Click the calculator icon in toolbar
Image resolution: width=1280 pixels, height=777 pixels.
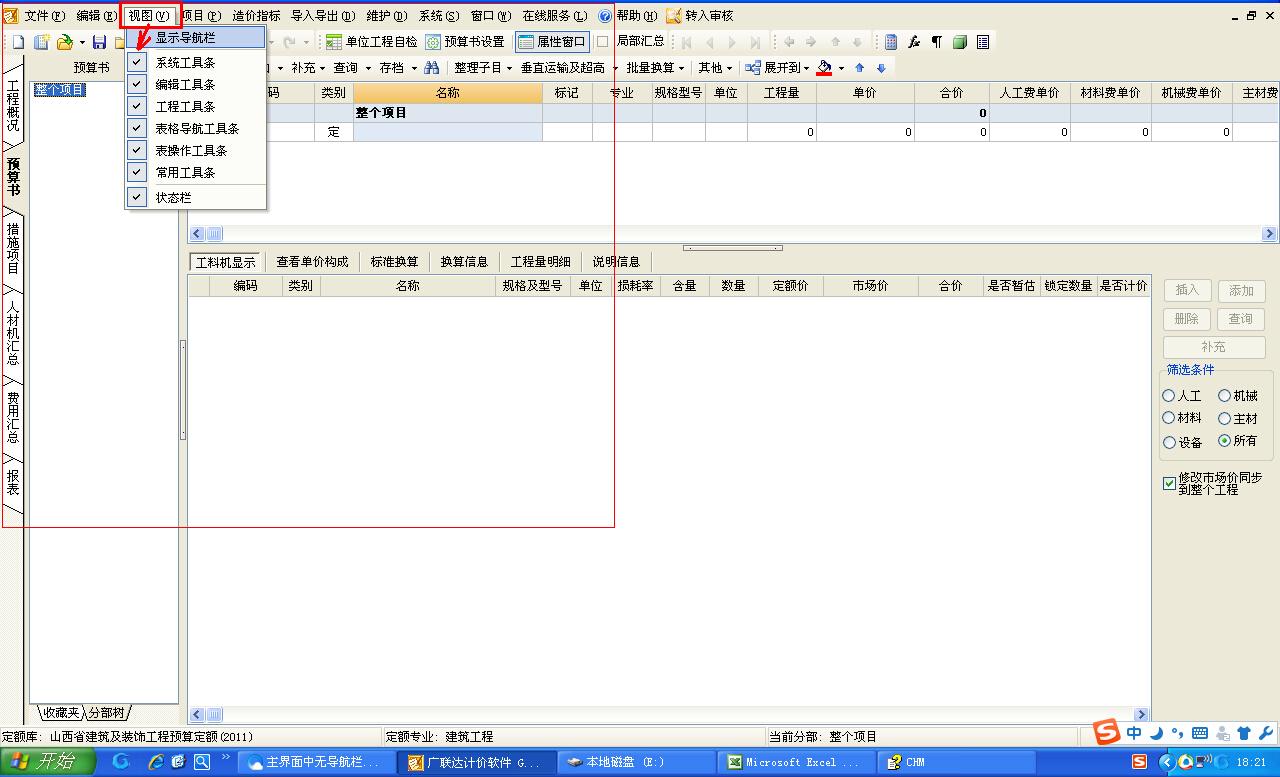tap(890, 42)
